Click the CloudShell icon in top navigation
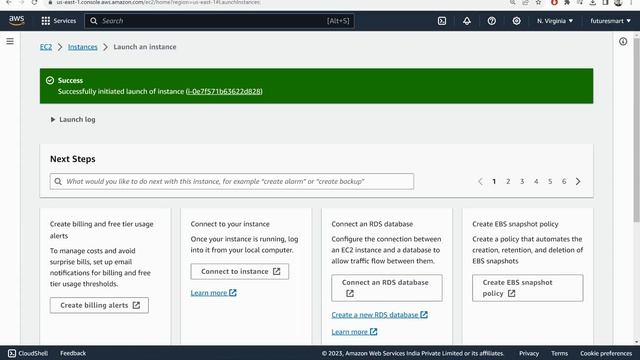 (442, 21)
